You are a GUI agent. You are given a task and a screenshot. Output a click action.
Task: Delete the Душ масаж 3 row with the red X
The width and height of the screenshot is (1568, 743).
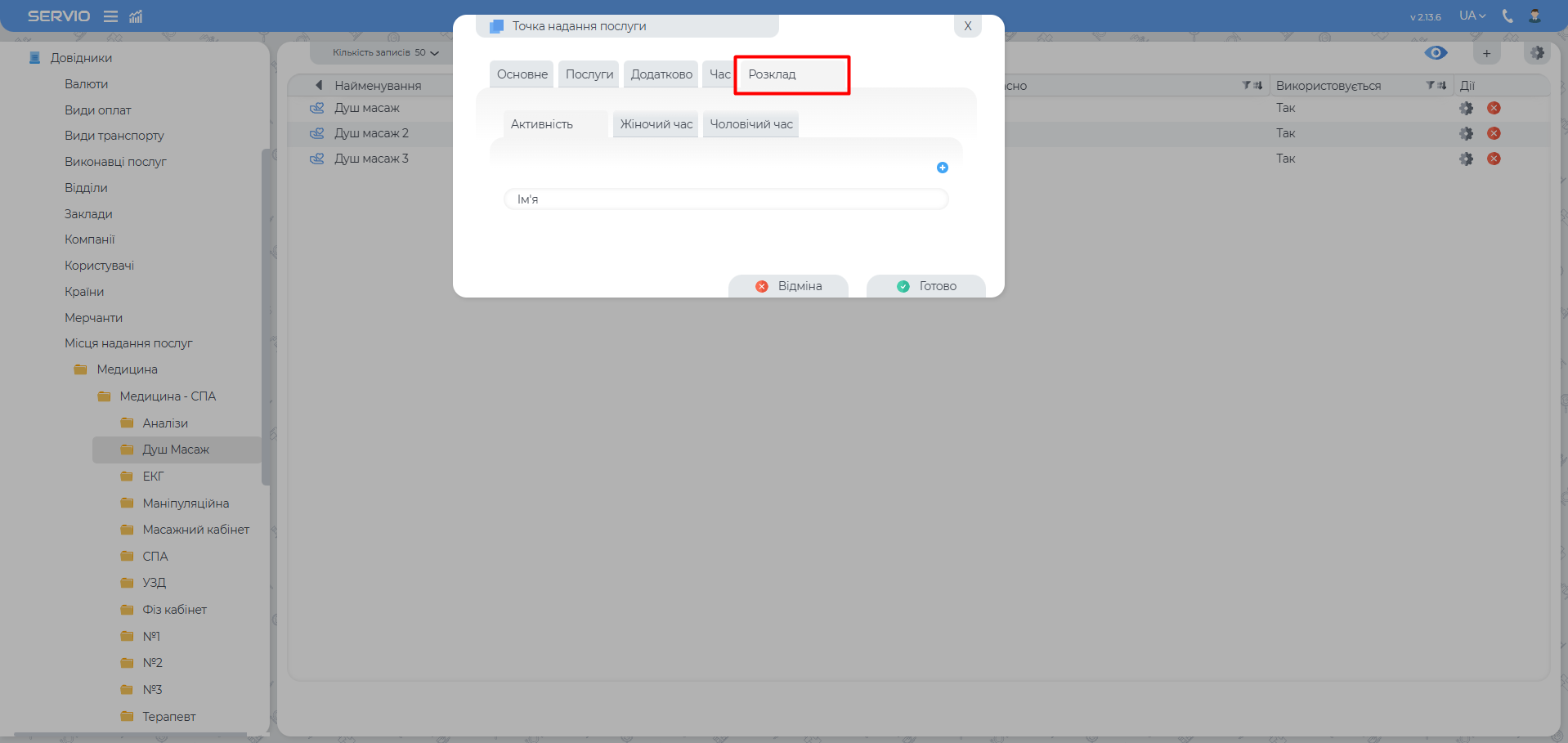(x=1494, y=159)
